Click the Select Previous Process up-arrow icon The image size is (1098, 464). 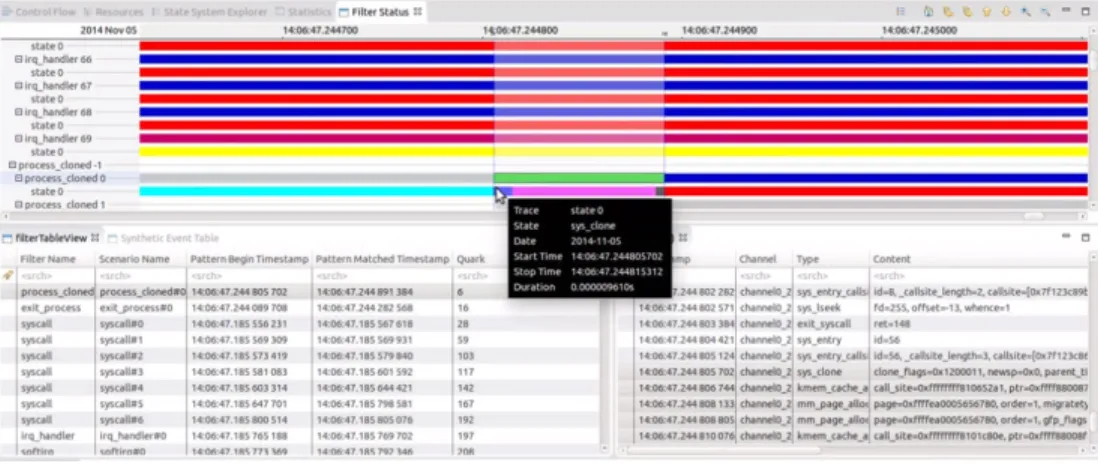pos(987,12)
